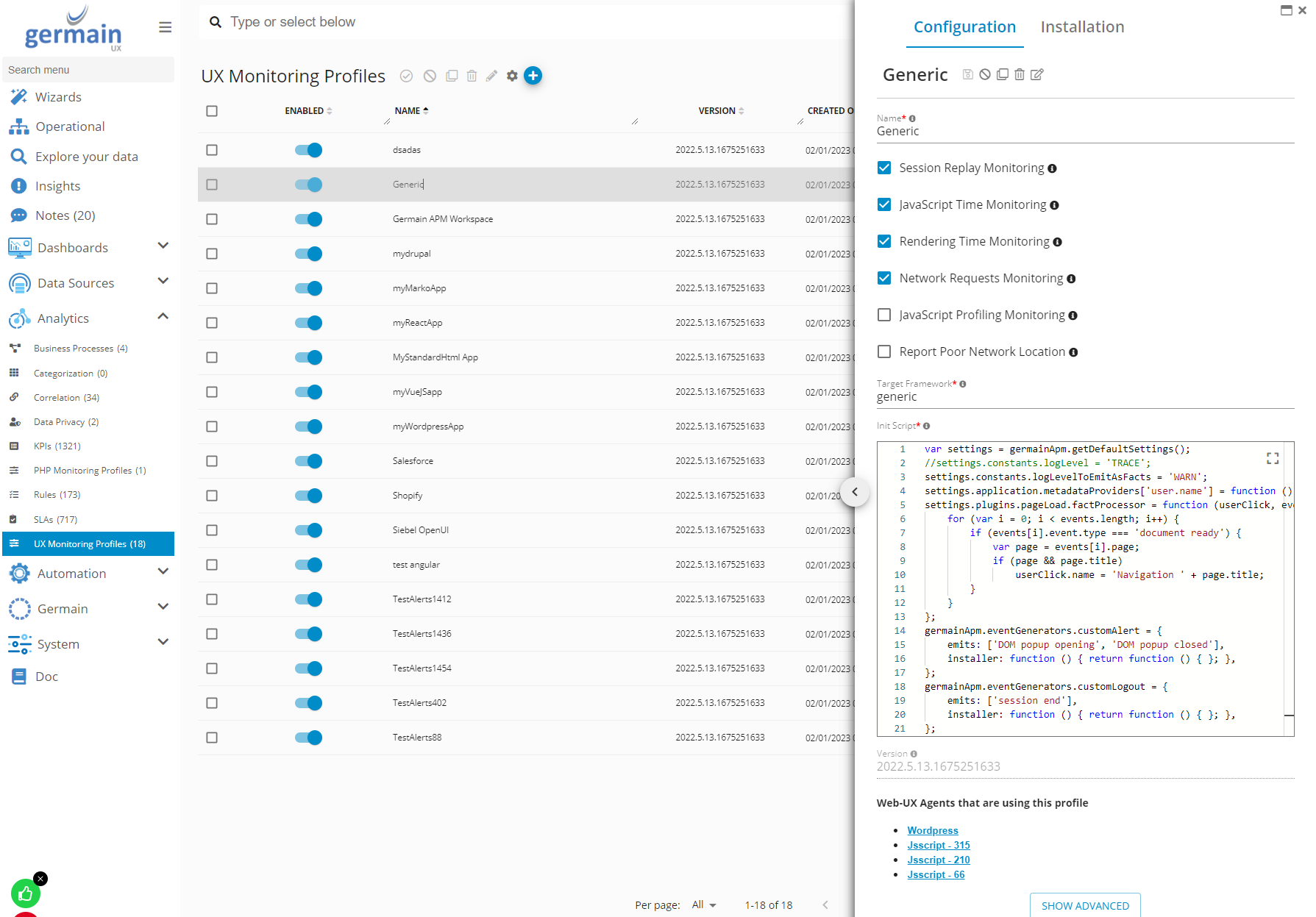Click the edit icon next to Generic heading
The image size is (1316, 917).
pyautogui.click(x=1037, y=74)
